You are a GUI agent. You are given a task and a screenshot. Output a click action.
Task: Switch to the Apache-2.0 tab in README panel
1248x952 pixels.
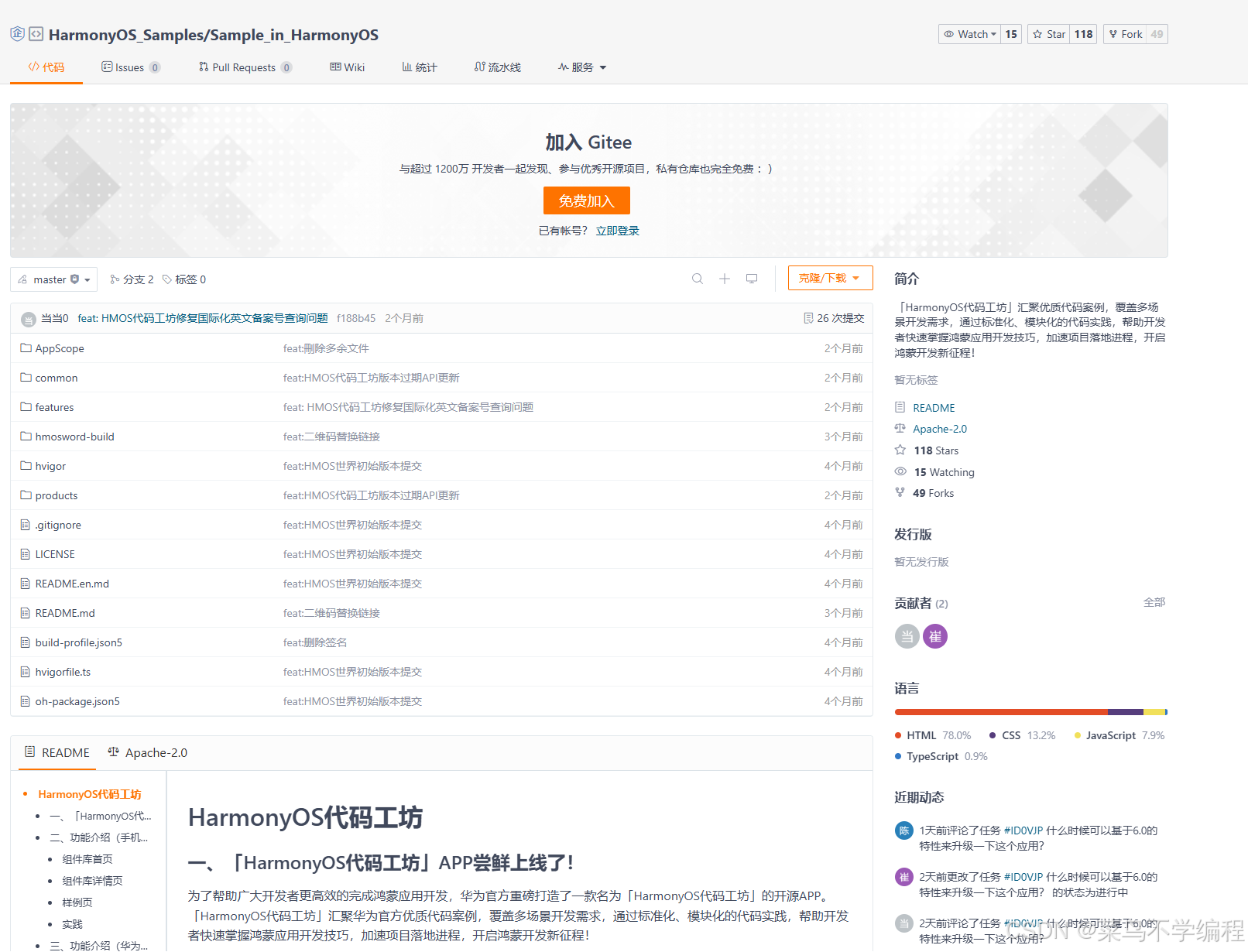tap(148, 752)
